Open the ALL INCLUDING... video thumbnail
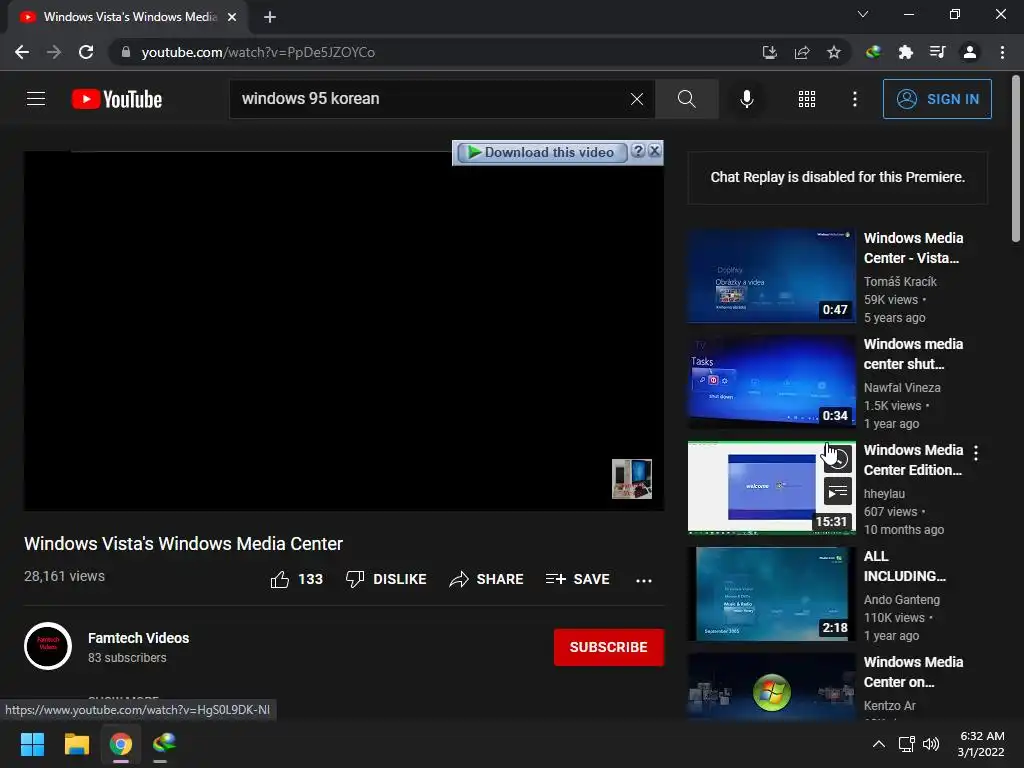 771,594
